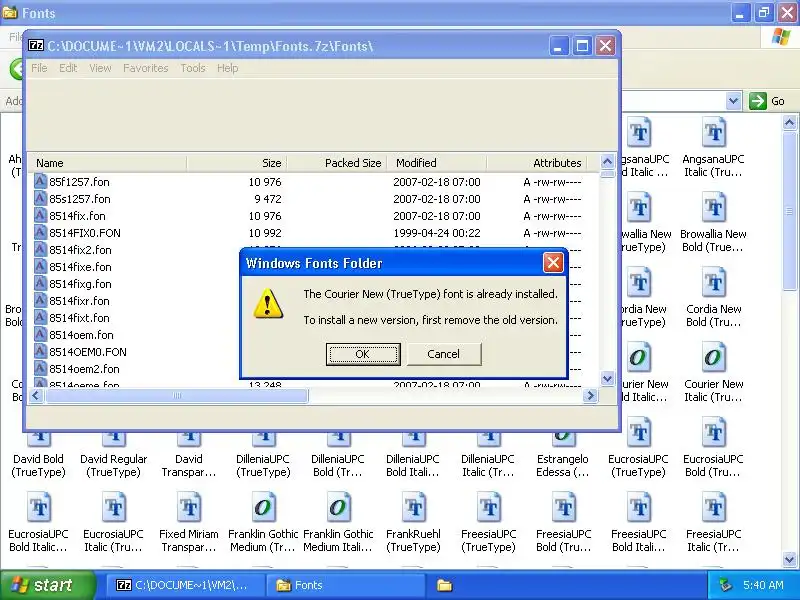The image size is (800, 600).
Task: Select FreesiaUPC Bold Italic font icon
Action: [638, 508]
